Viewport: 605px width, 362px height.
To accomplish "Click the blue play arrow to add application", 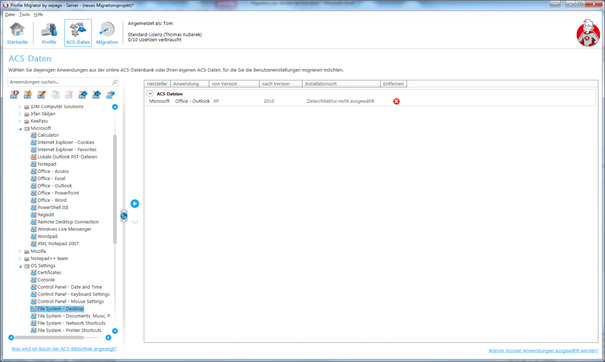I will click(135, 203).
